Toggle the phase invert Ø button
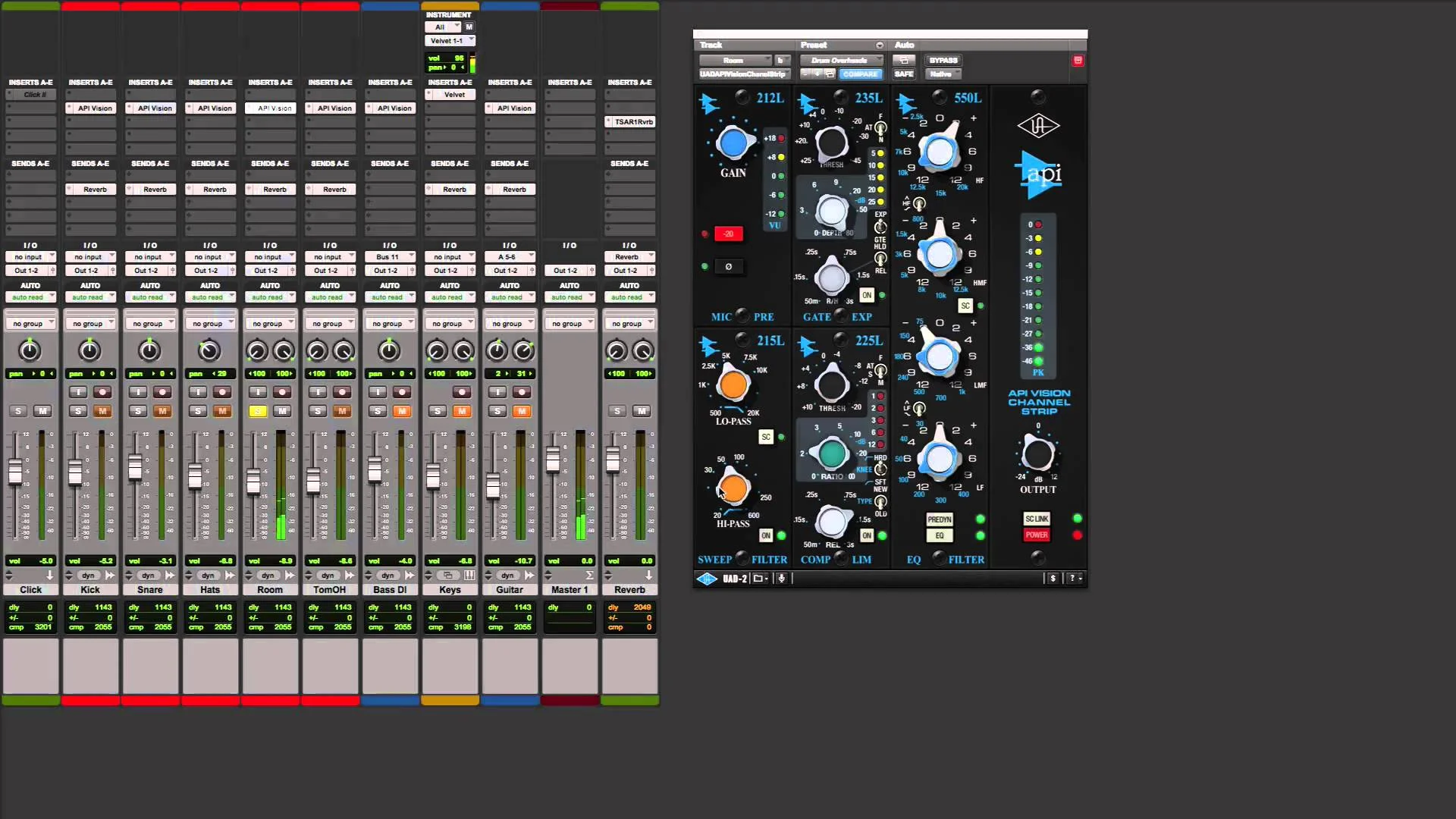Viewport: 1456px width, 819px height. 728,267
